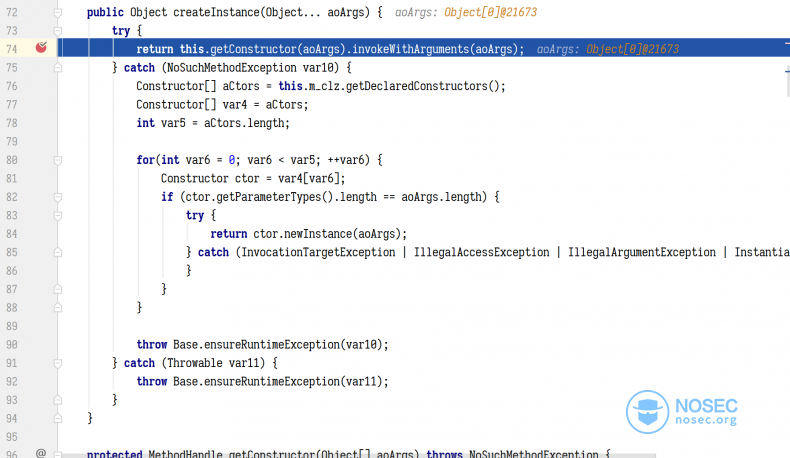Click ensureRuntimeException on line 90
The image size is (790, 458).
tap(272, 345)
